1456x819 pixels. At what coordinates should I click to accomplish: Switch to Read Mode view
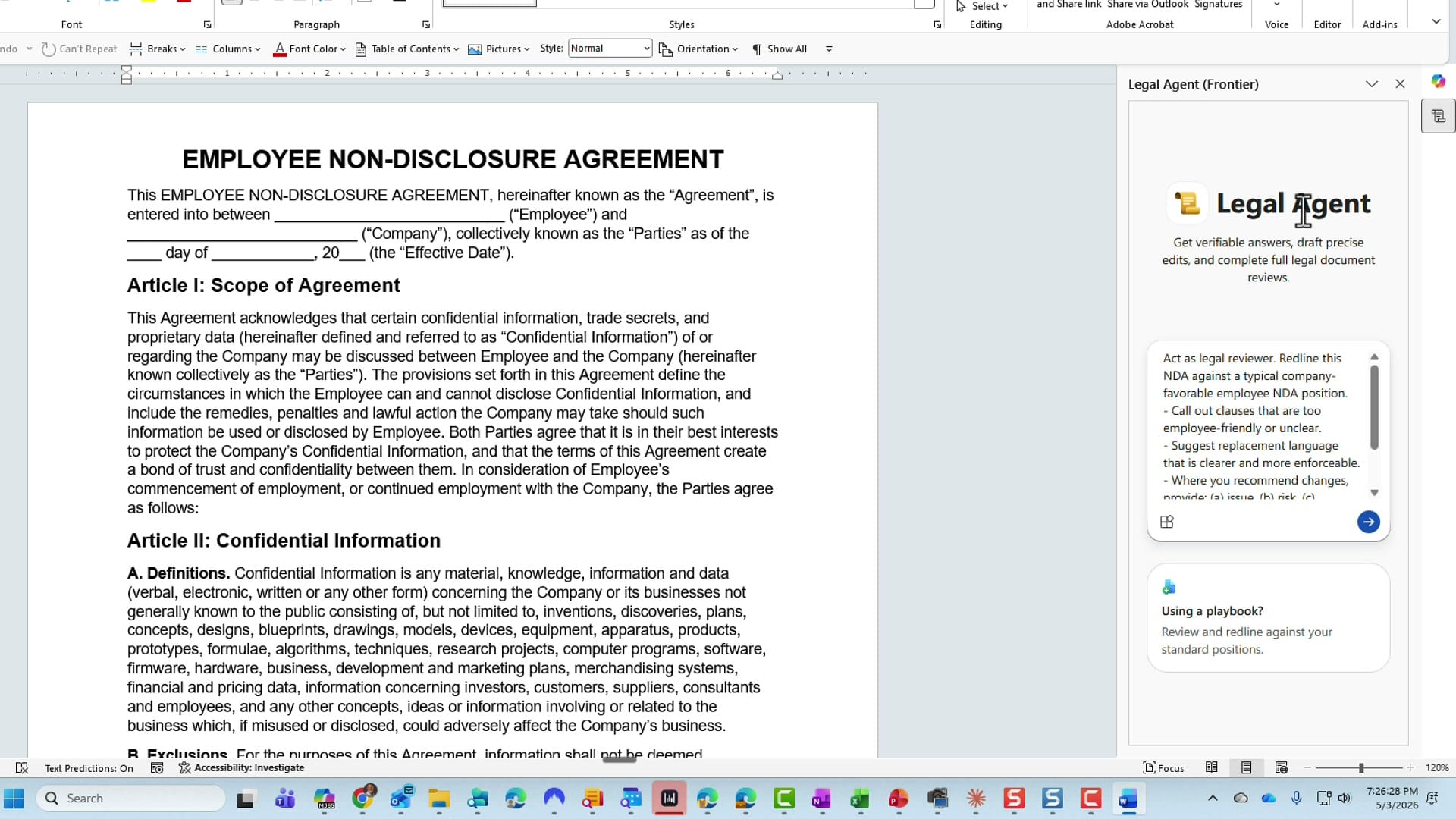(x=1212, y=768)
